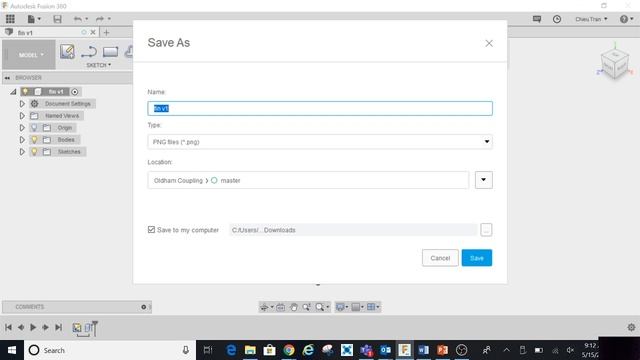This screenshot has height=360, width=640.
Task: Open the Location dropdown arrow button
Action: pos(484,180)
